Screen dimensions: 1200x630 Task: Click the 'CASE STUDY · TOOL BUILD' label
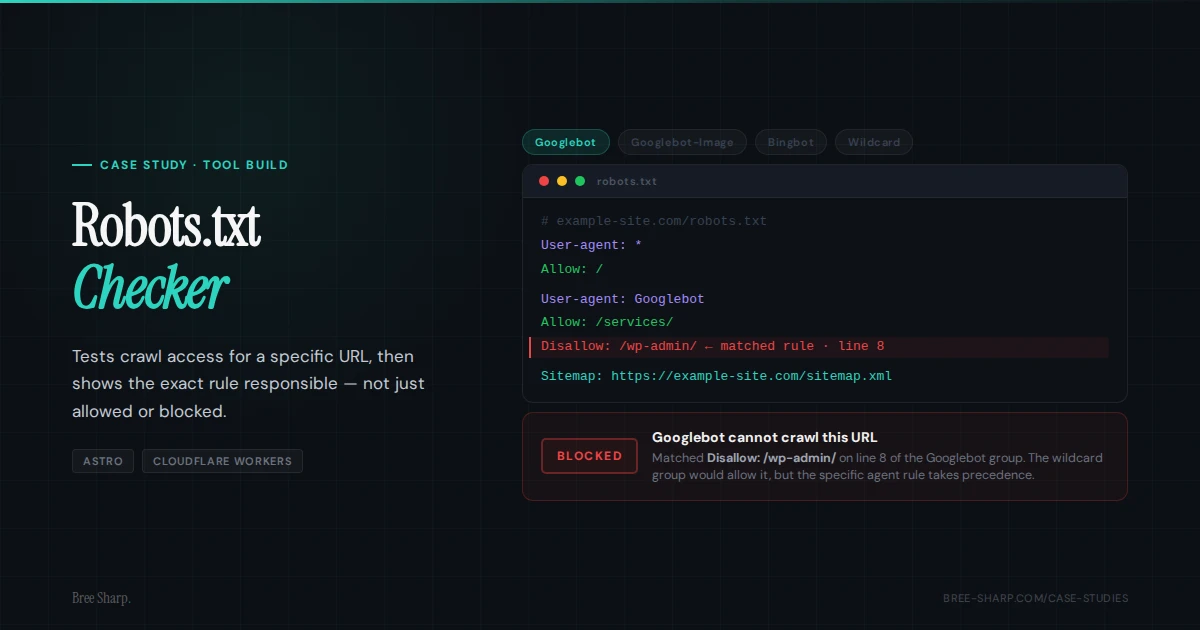click(x=194, y=165)
